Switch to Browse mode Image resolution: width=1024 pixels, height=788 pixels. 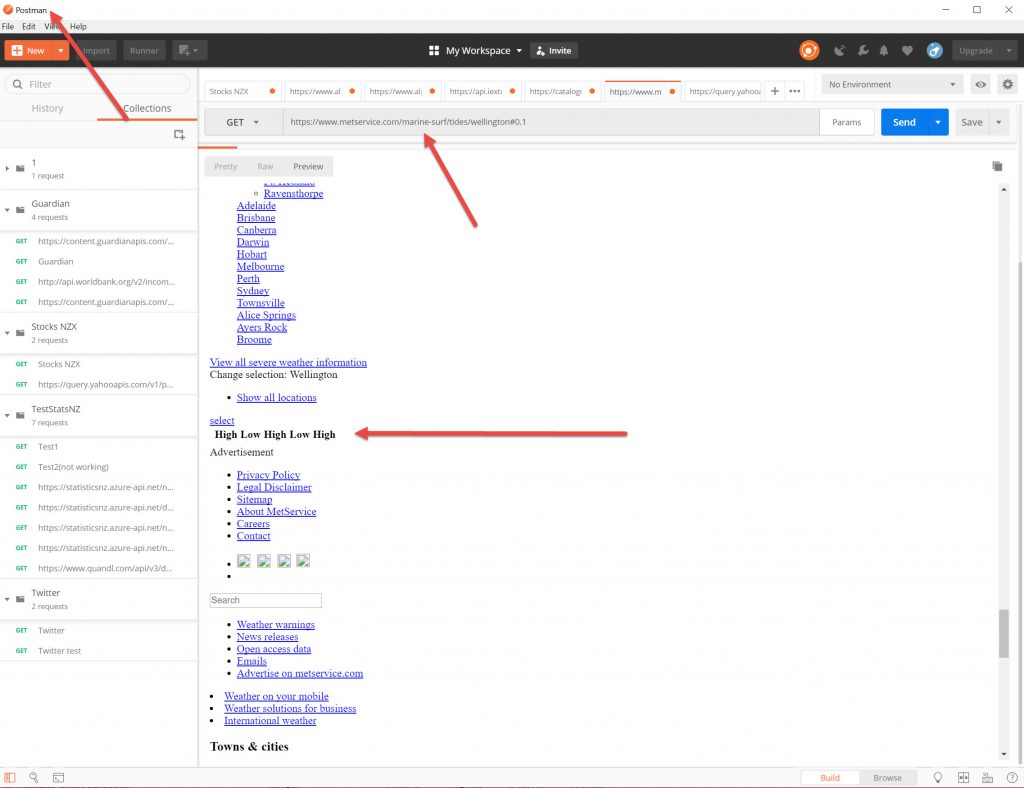[x=887, y=777]
